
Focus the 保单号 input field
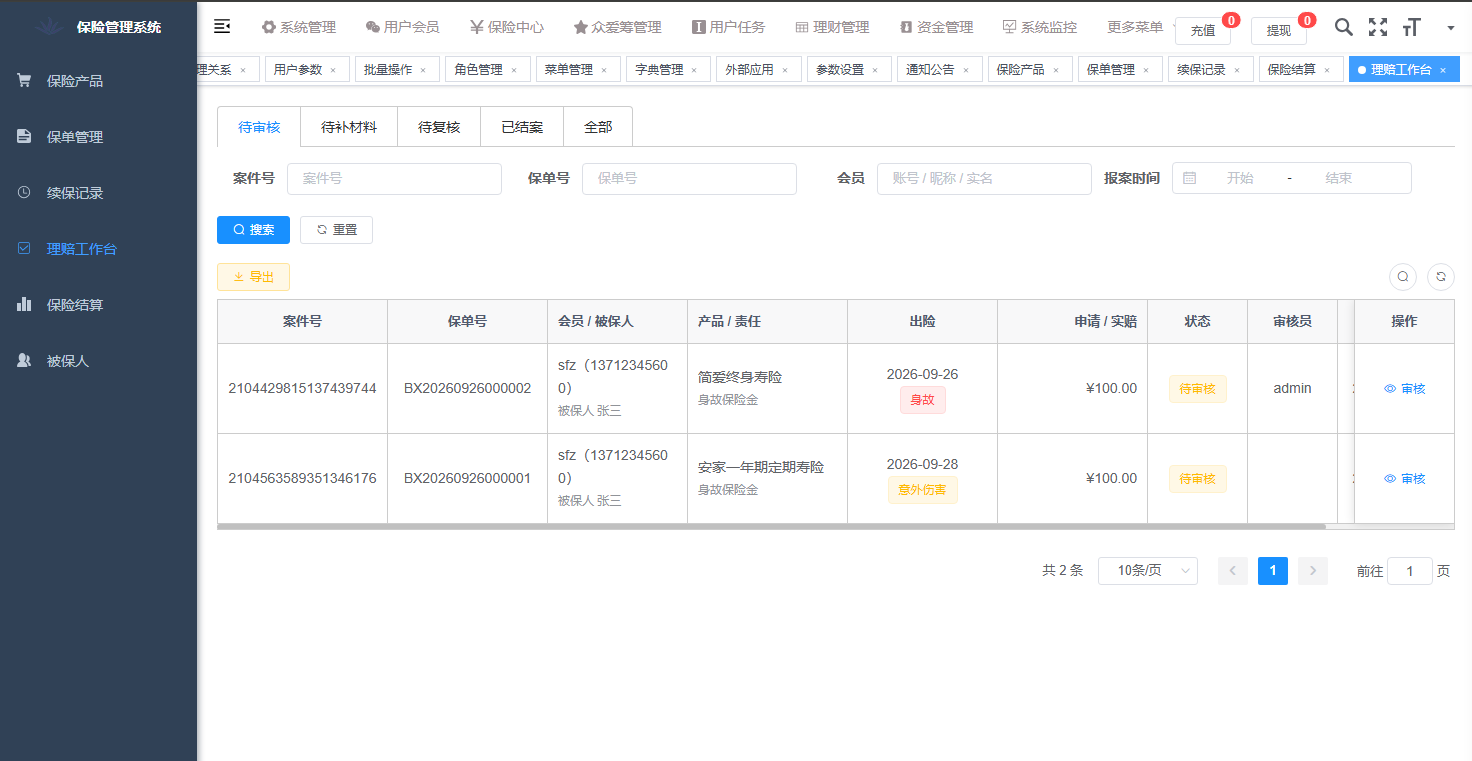pyautogui.click(x=689, y=179)
